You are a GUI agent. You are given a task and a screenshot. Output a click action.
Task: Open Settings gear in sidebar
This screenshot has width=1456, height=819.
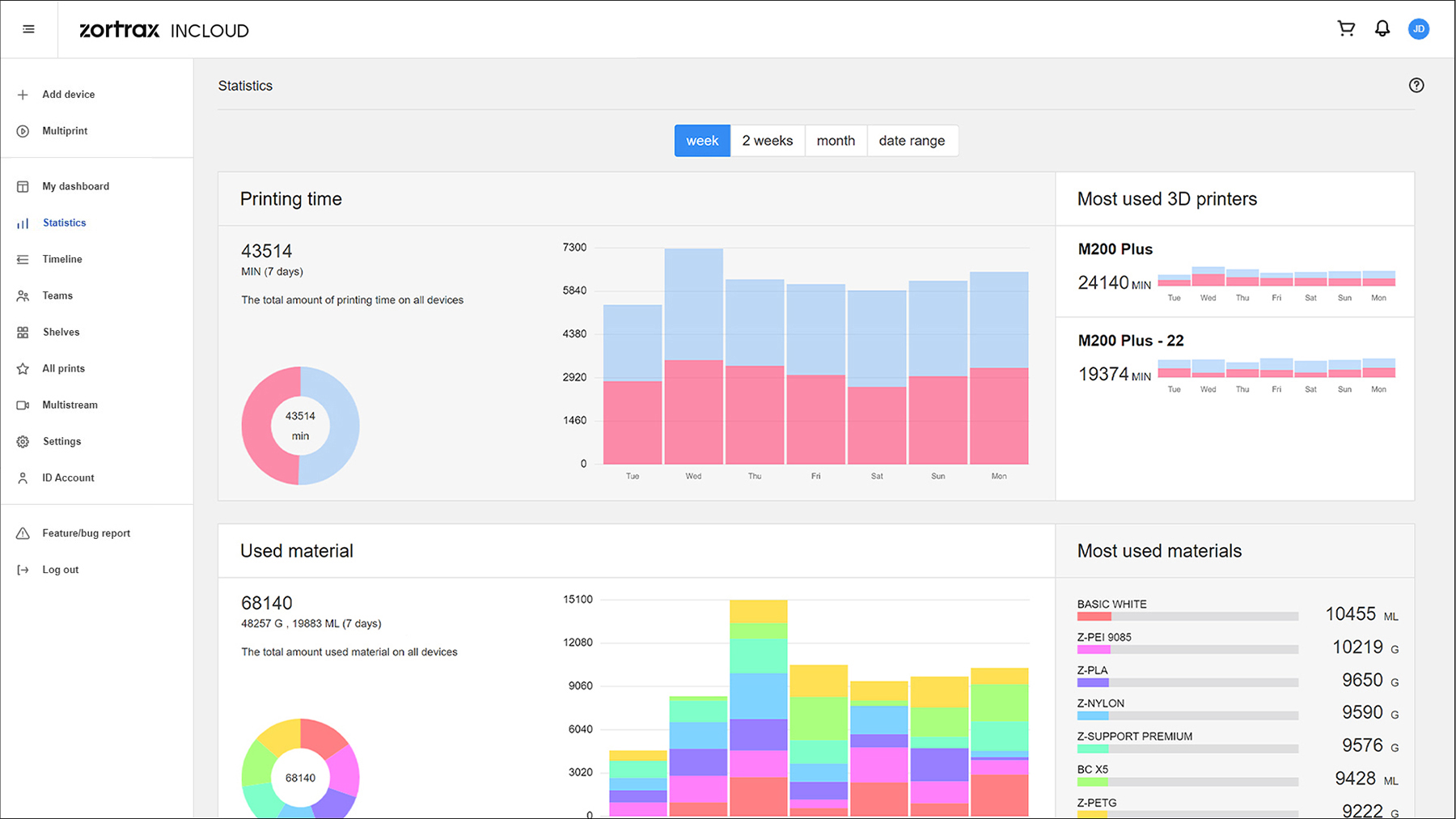pos(23,442)
